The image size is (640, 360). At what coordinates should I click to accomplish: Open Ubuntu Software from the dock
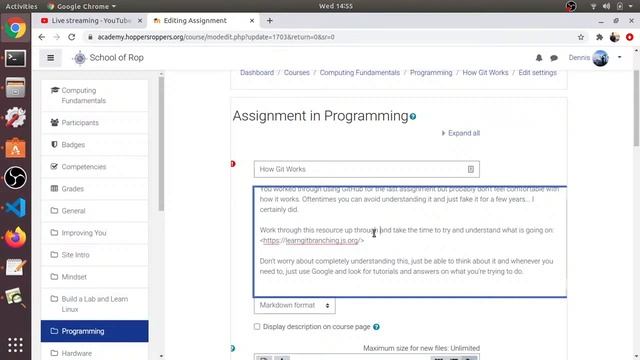(x=16, y=148)
